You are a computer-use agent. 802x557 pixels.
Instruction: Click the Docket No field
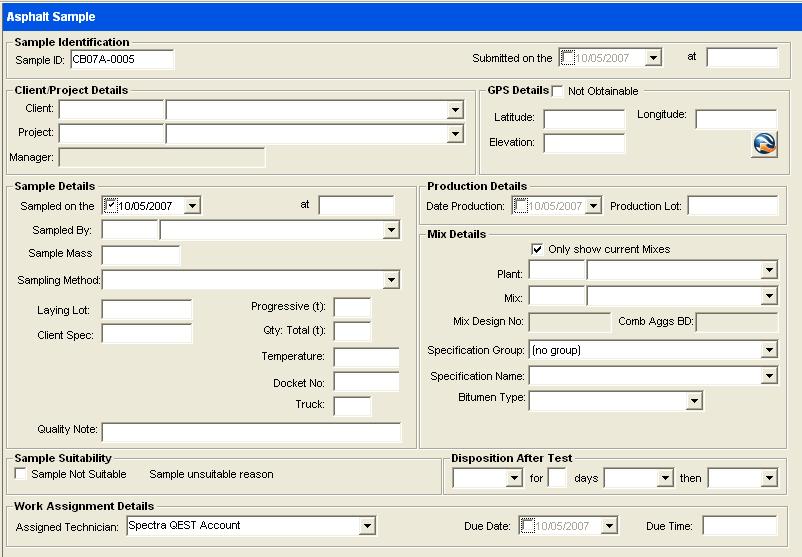(366, 382)
